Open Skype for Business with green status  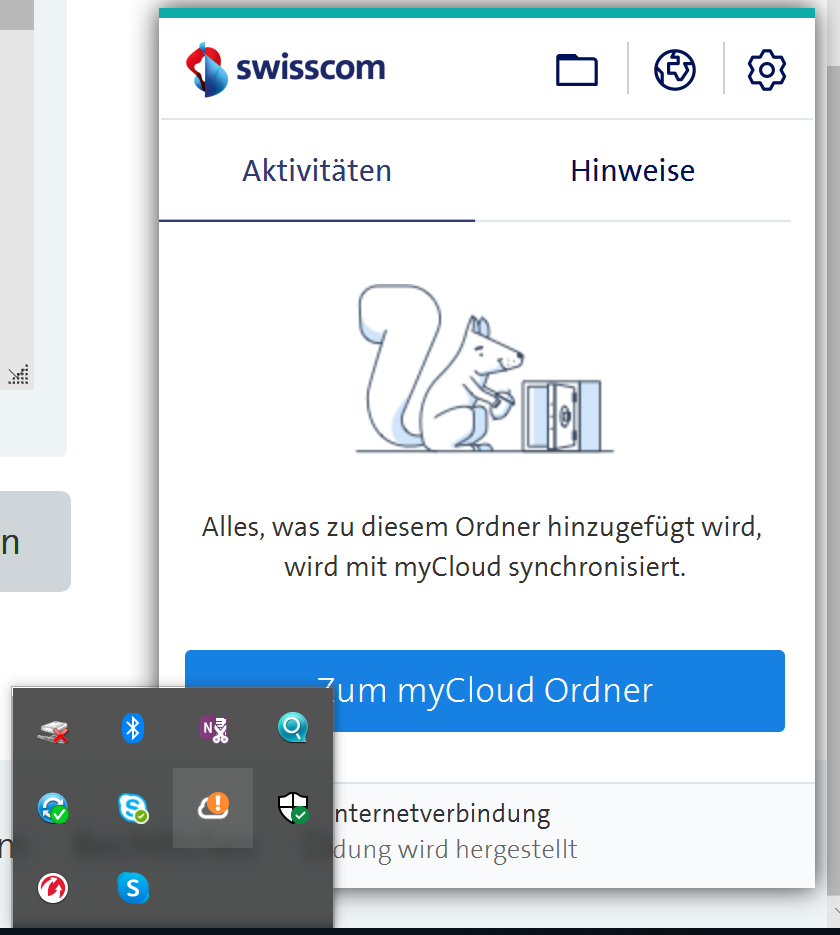(x=133, y=808)
